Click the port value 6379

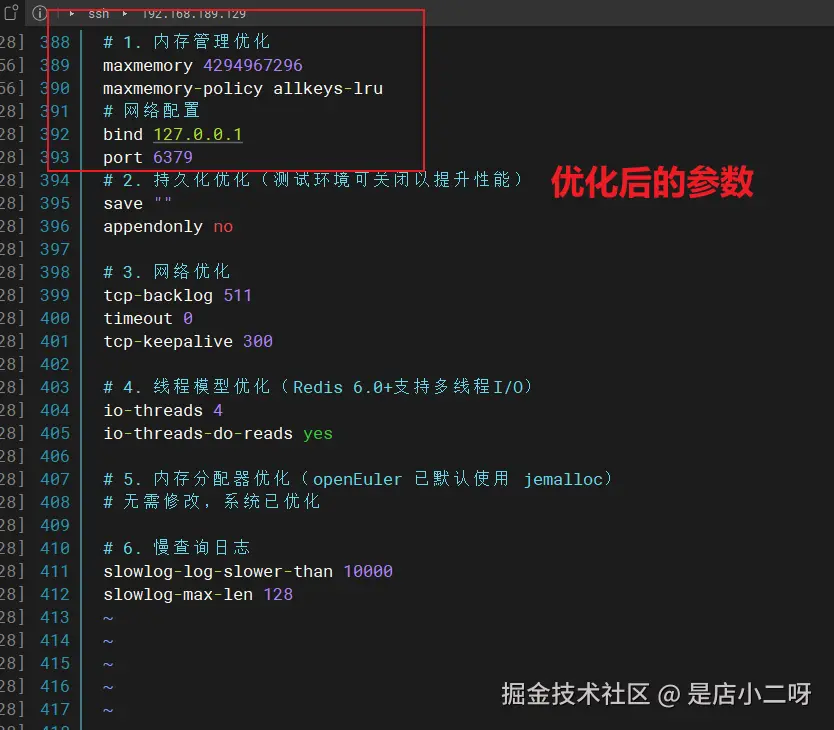[x=173, y=157]
